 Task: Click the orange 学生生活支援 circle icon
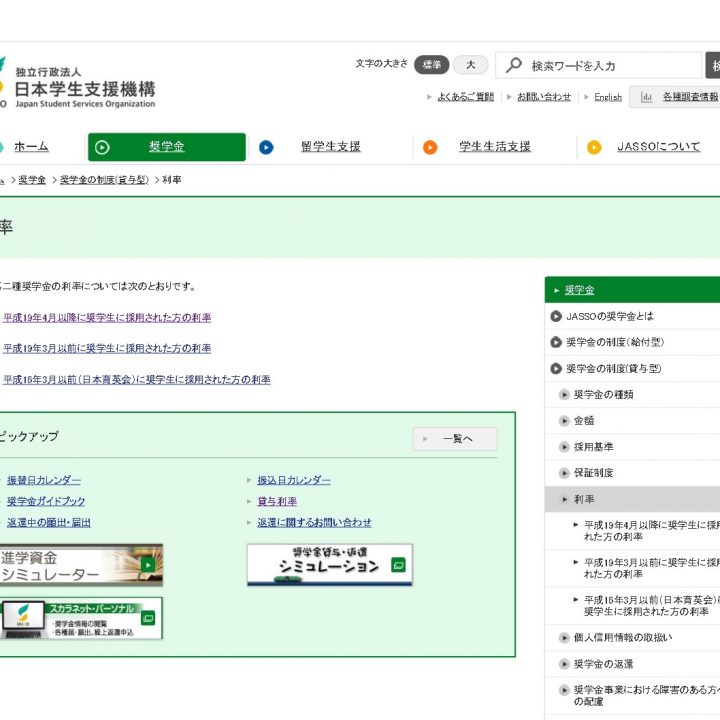(430, 147)
